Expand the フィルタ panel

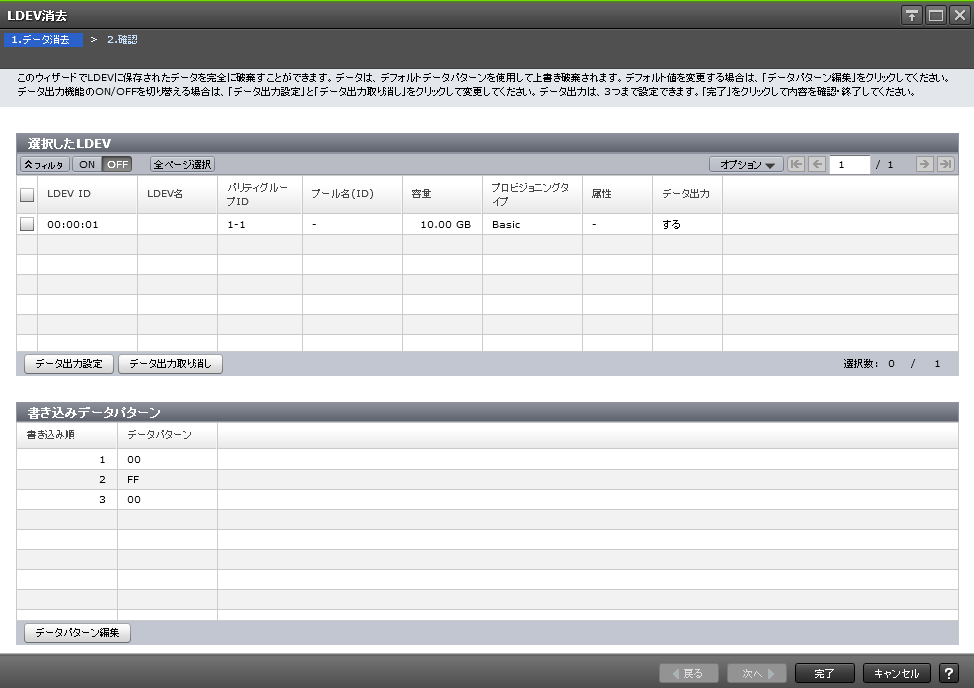(44, 165)
